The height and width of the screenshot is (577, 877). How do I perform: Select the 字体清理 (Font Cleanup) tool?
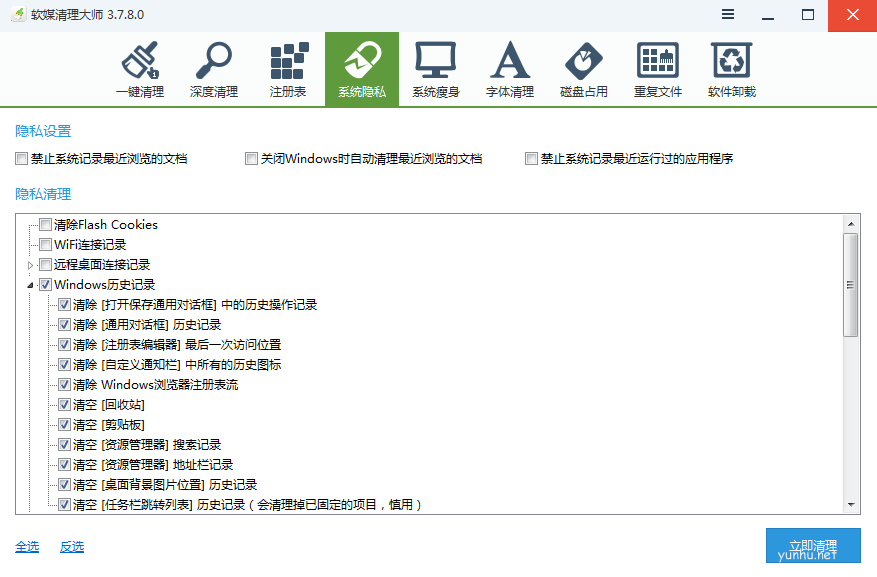(x=510, y=68)
